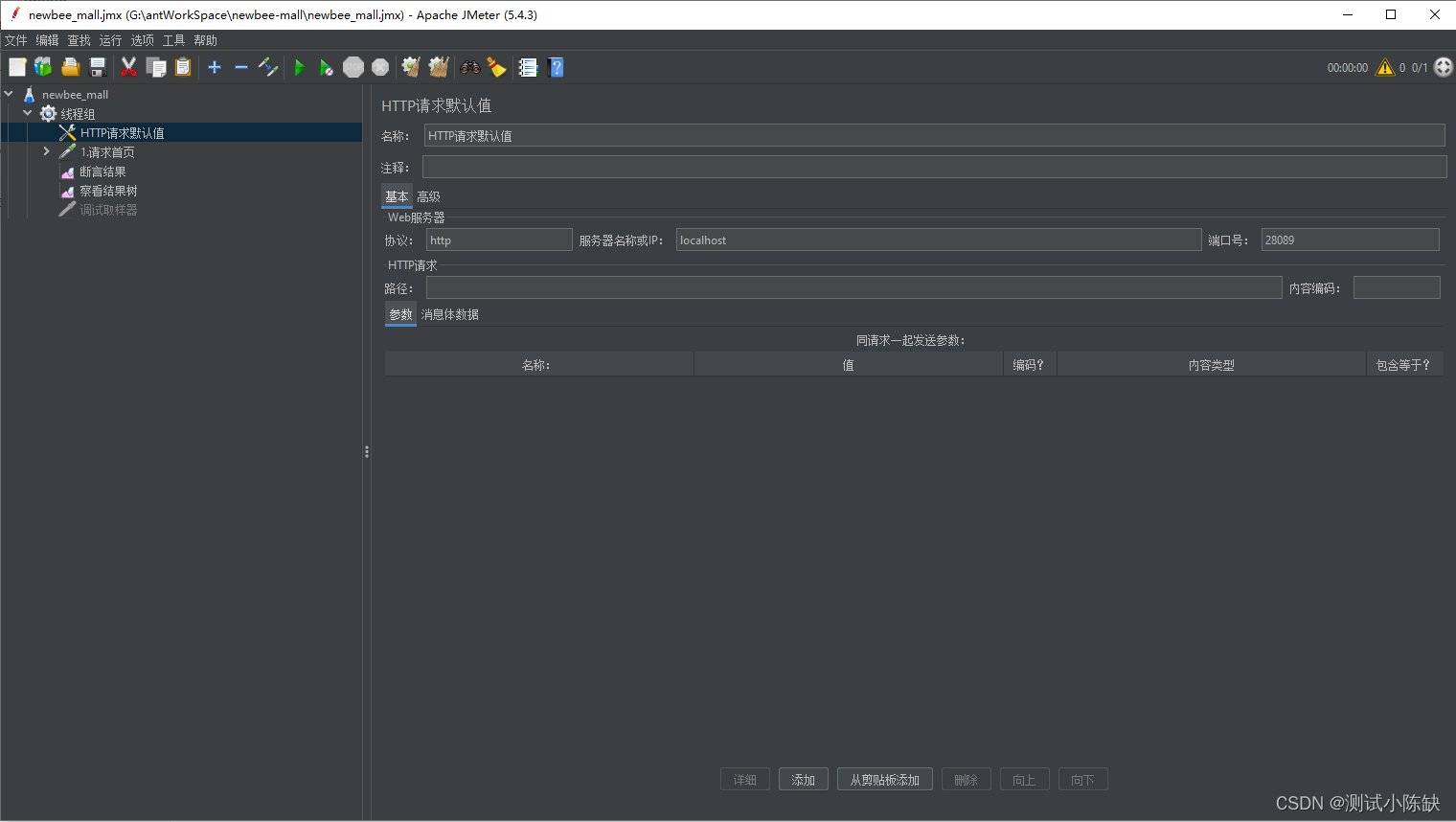Click the 向下 button
1456x822 pixels.
(1083, 780)
